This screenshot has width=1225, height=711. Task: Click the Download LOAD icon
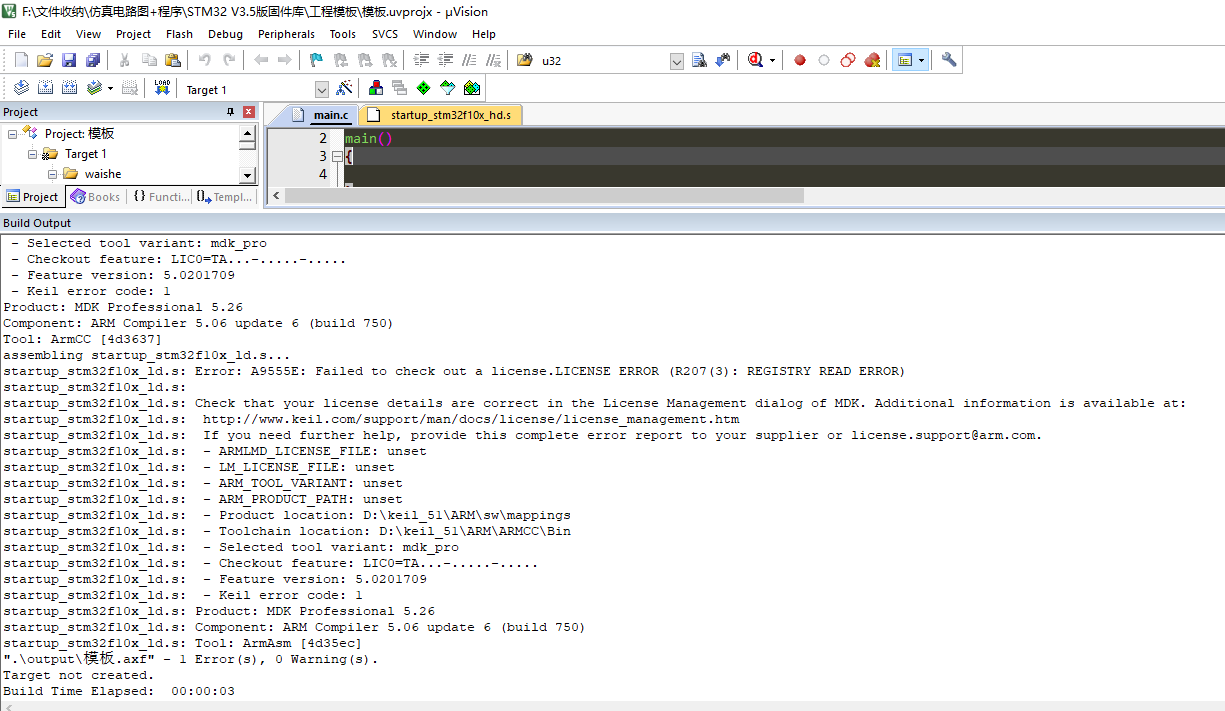pos(162,89)
